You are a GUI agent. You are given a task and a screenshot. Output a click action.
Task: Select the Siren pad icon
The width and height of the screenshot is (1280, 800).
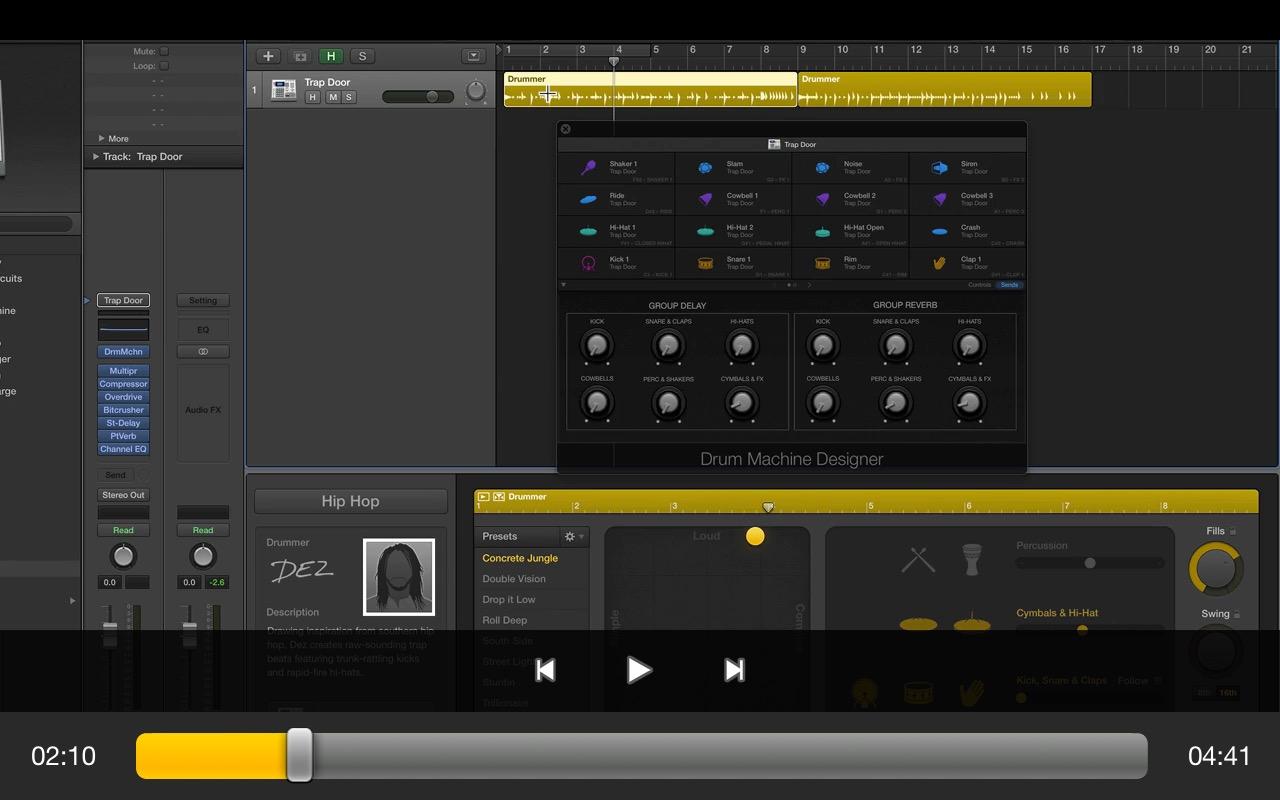click(x=940, y=168)
